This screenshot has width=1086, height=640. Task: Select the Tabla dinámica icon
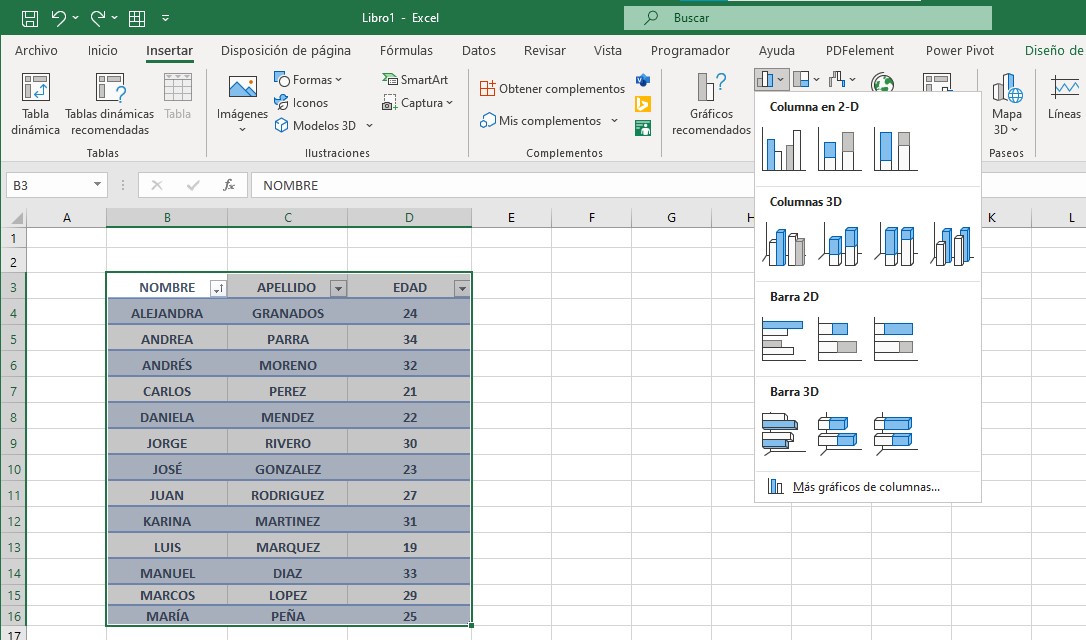(35, 104)
